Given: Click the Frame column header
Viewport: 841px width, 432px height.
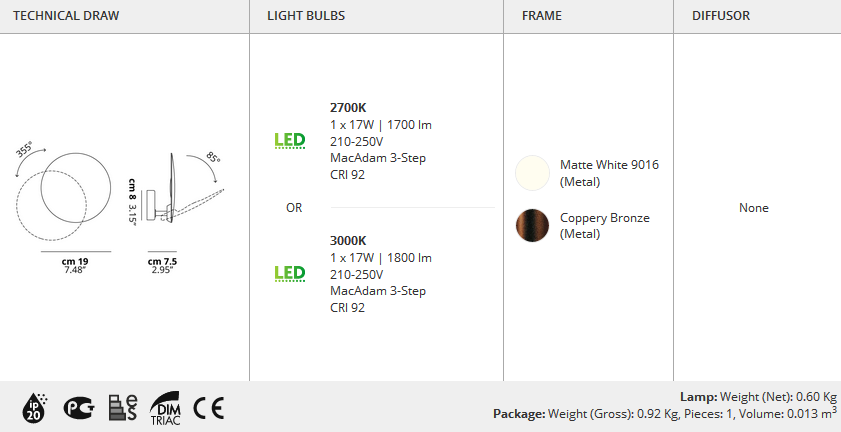Looking at the screenshot, I should click(542, 17).
